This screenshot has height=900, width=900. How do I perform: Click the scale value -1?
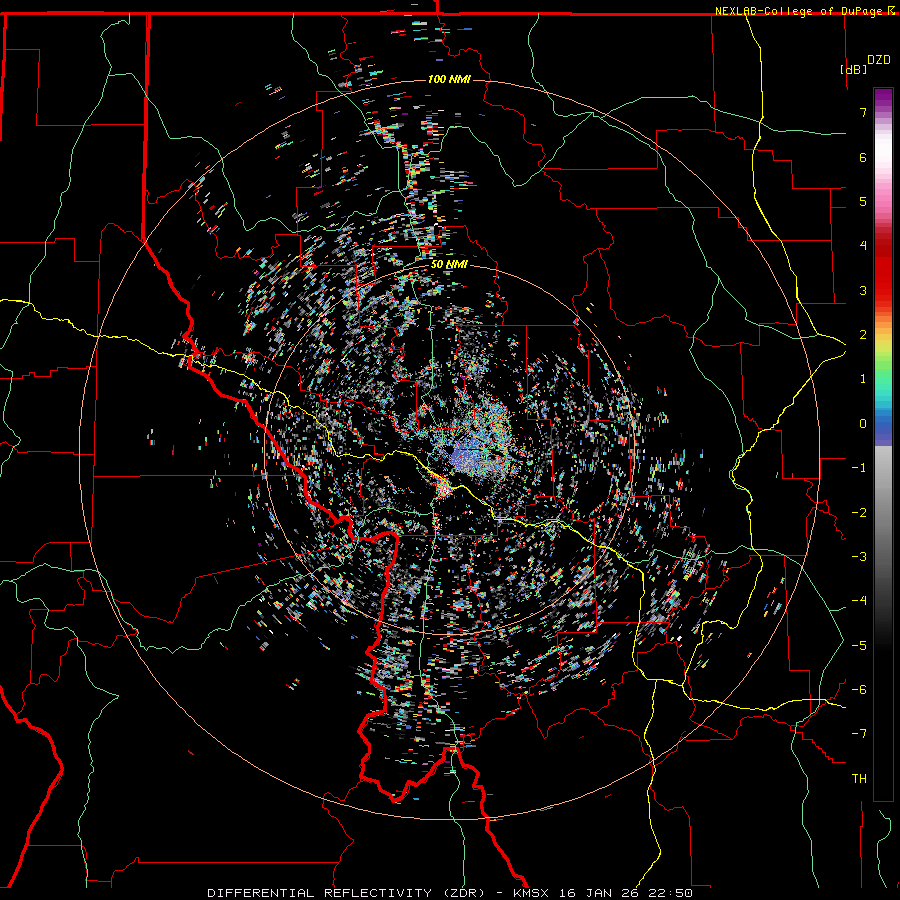pos(859,468)
